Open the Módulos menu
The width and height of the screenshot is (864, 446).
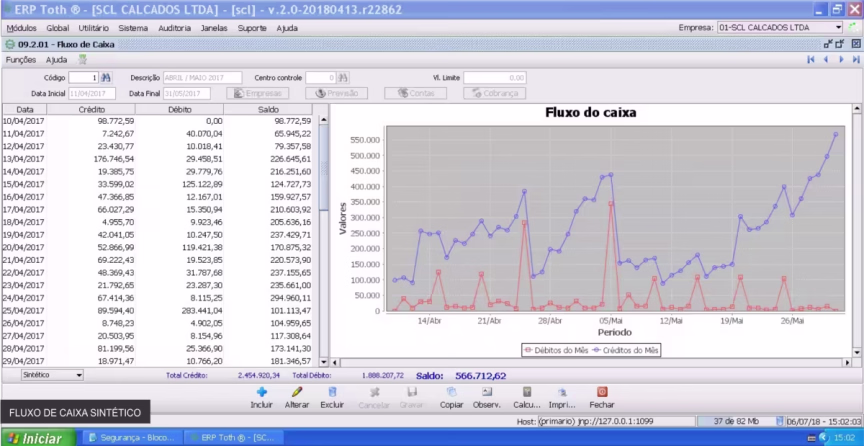click(21, 28)
